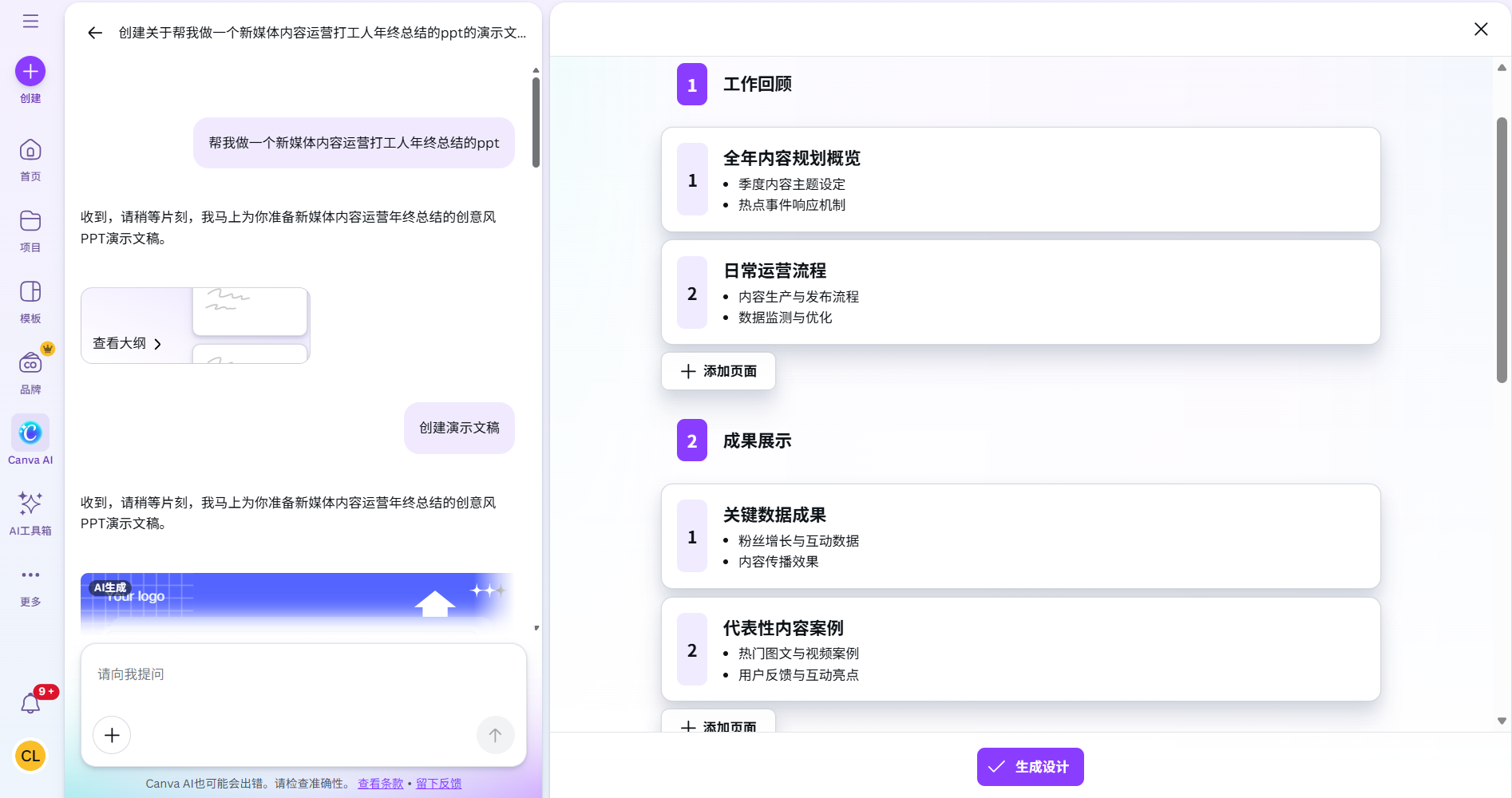1512x798 pixels.
Task: Open the notifications bell icon
Action: coord(30,703)
